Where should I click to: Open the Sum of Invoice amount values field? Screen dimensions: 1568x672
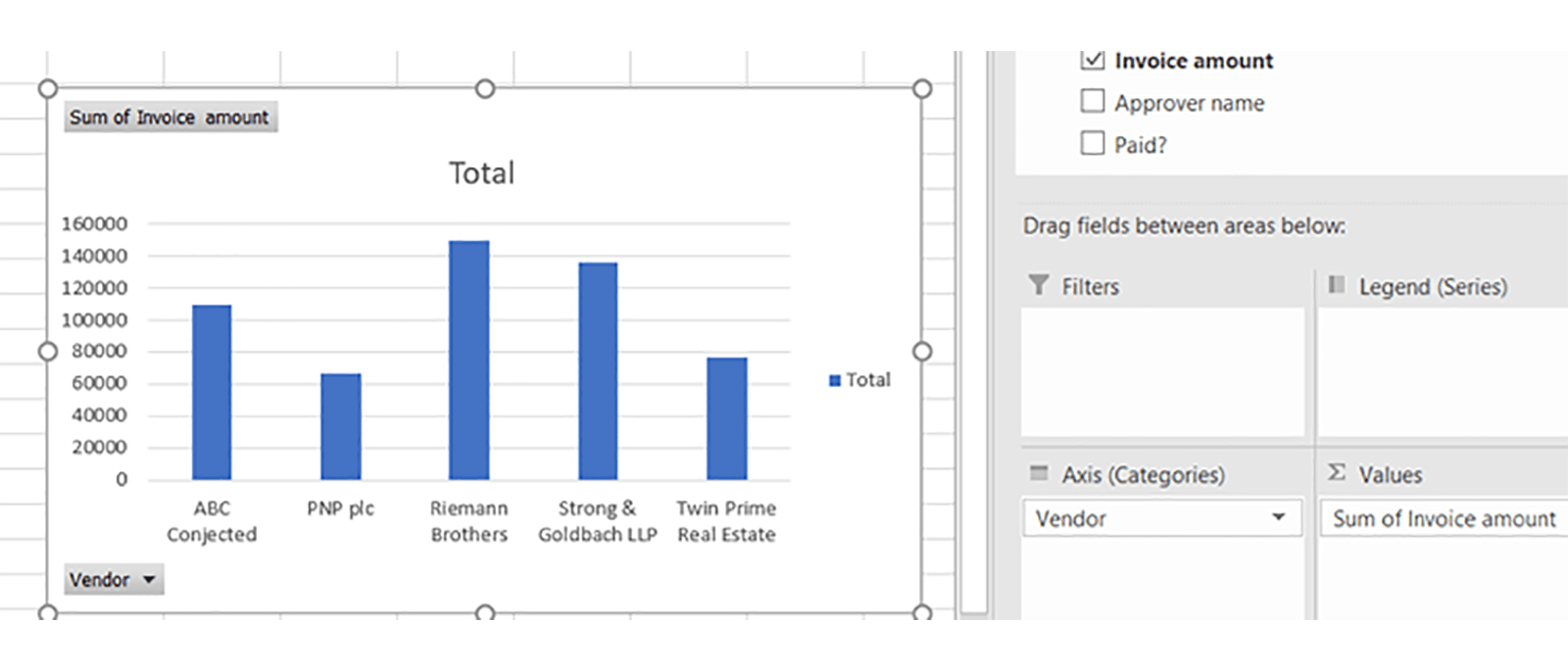coord(1444,518)
